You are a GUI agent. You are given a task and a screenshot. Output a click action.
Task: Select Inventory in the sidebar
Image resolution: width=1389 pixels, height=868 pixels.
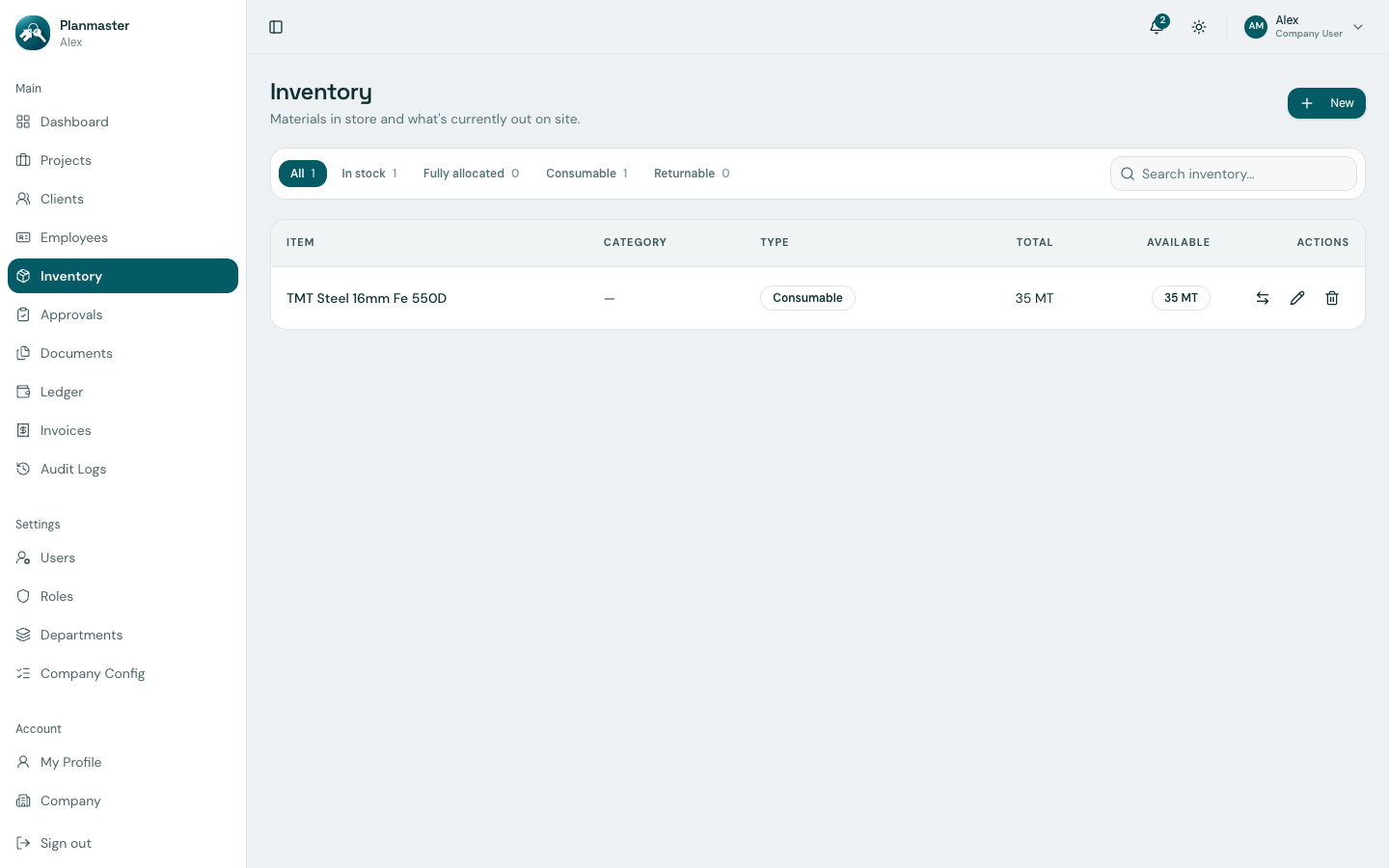[x=123, y=276]
